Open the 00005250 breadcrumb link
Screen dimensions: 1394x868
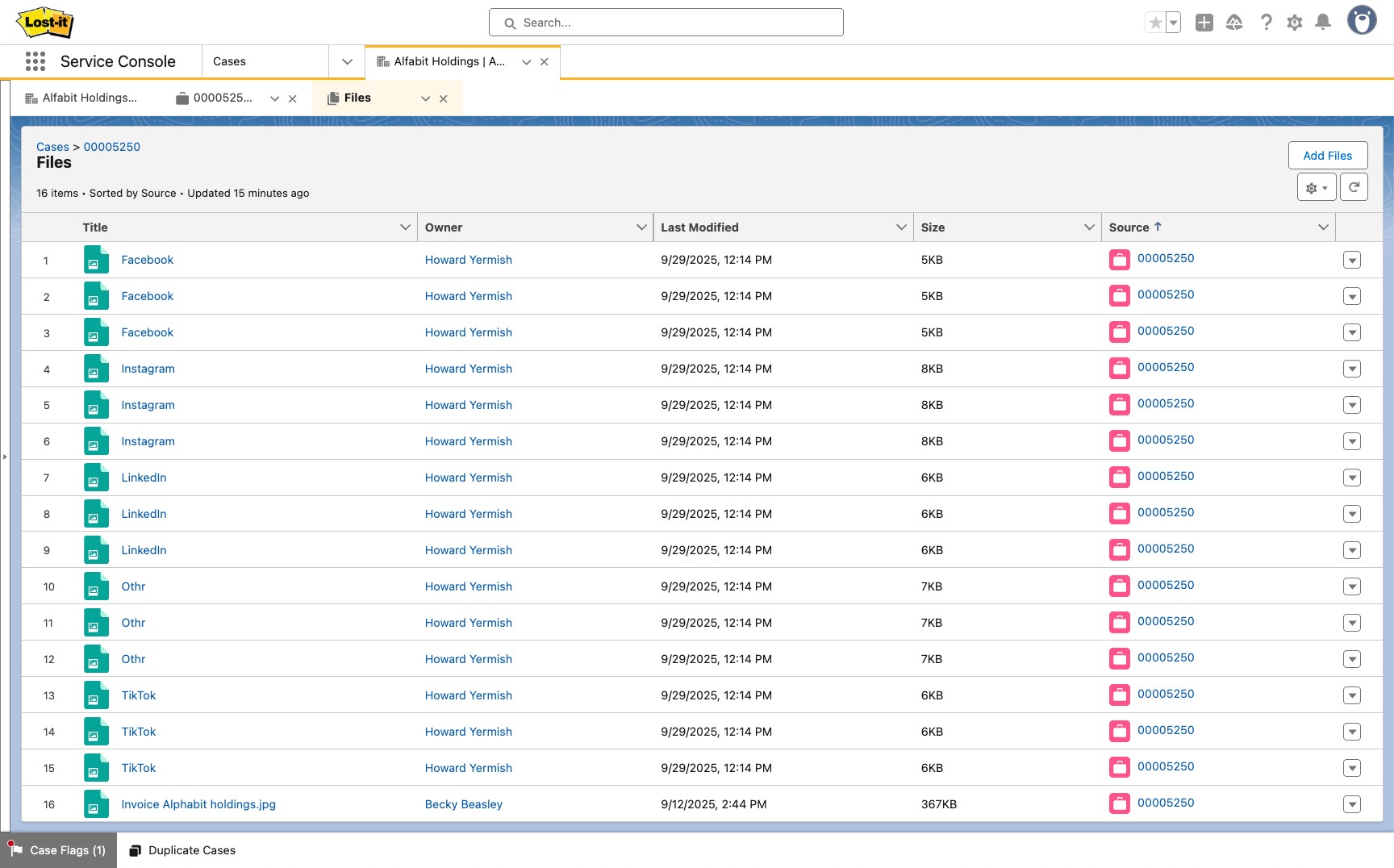[x=111, y=147]
